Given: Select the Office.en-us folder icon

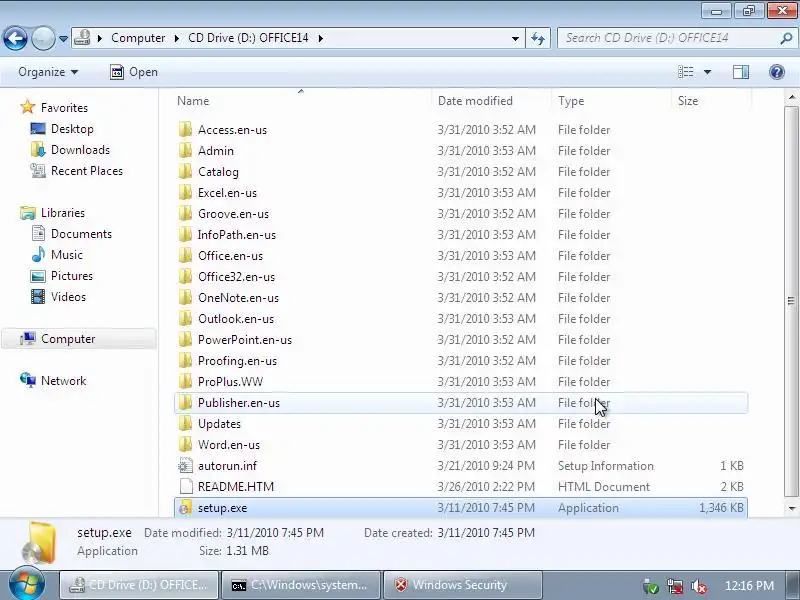Looking at the screenshot, I should [185, 255].
